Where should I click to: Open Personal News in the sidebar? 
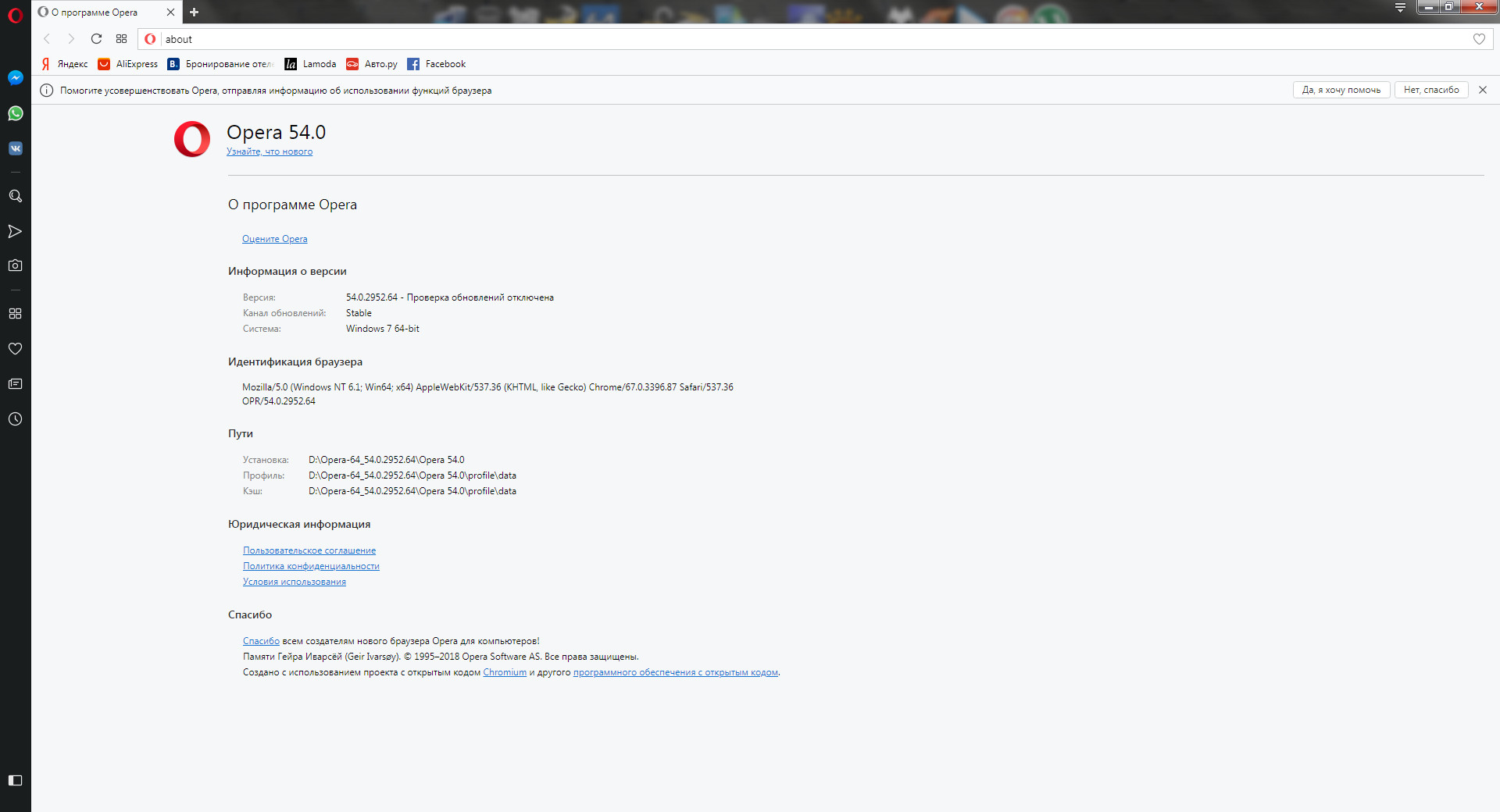(15, 383)
